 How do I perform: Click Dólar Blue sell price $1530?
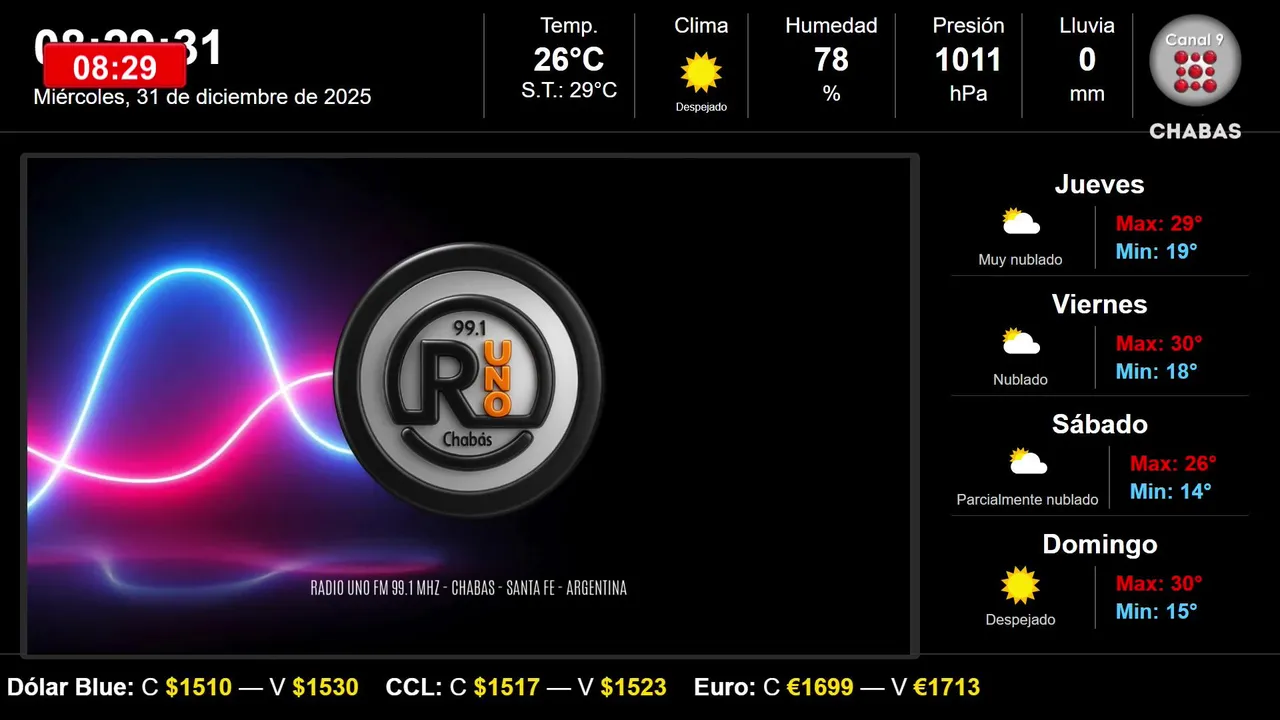click(x=325, y=687)
